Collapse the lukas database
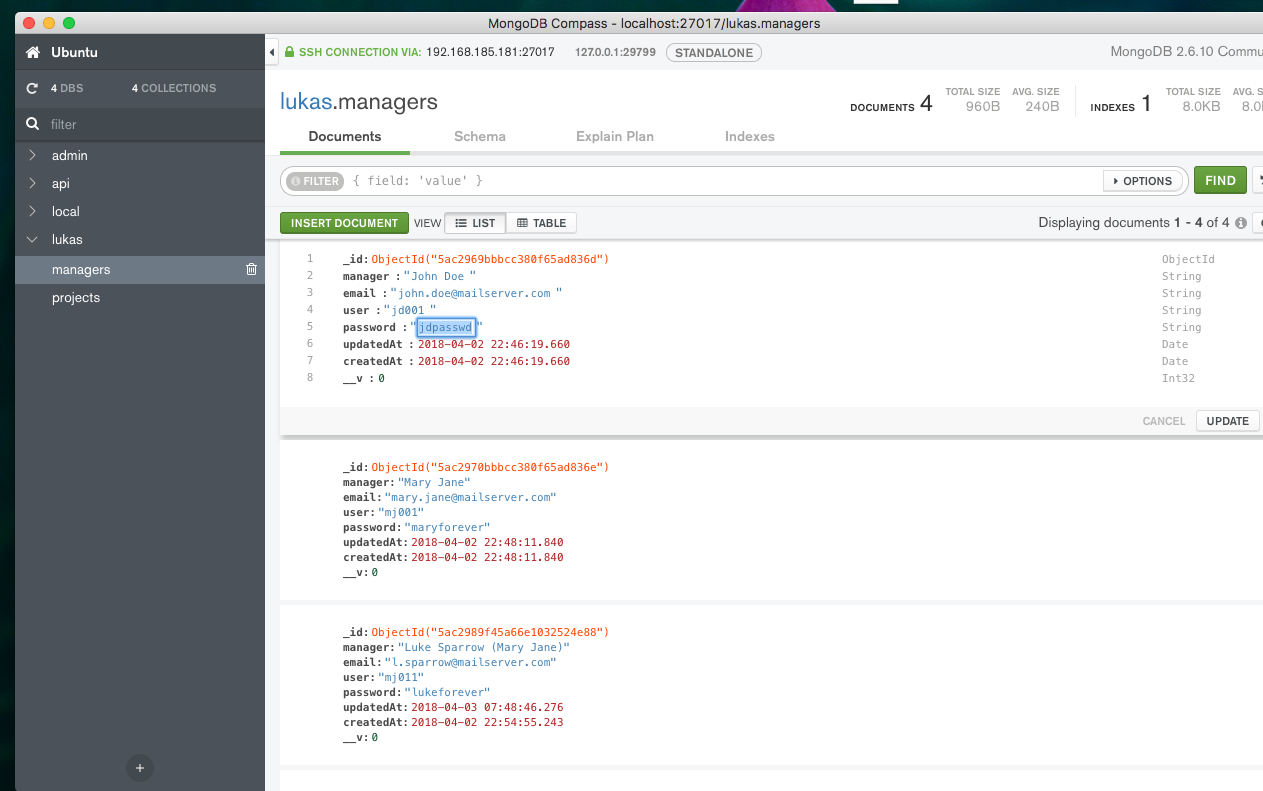This screenshot has width=1263, height=791. tap(32, 240)
